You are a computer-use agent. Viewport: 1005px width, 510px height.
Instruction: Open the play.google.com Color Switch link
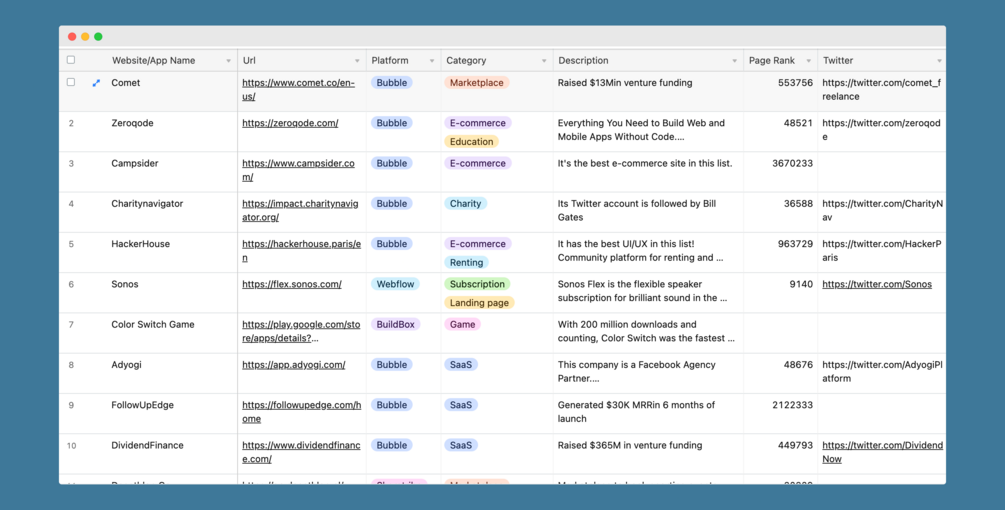click(x=301, y=331)
